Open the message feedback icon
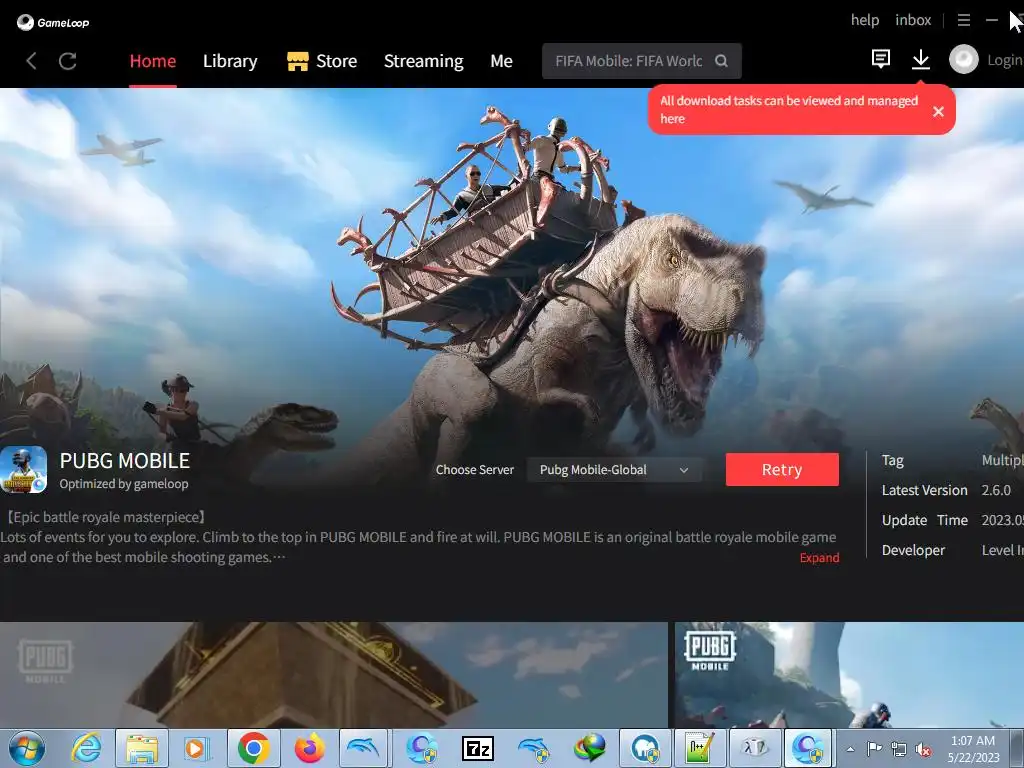 tap(880, 59)
